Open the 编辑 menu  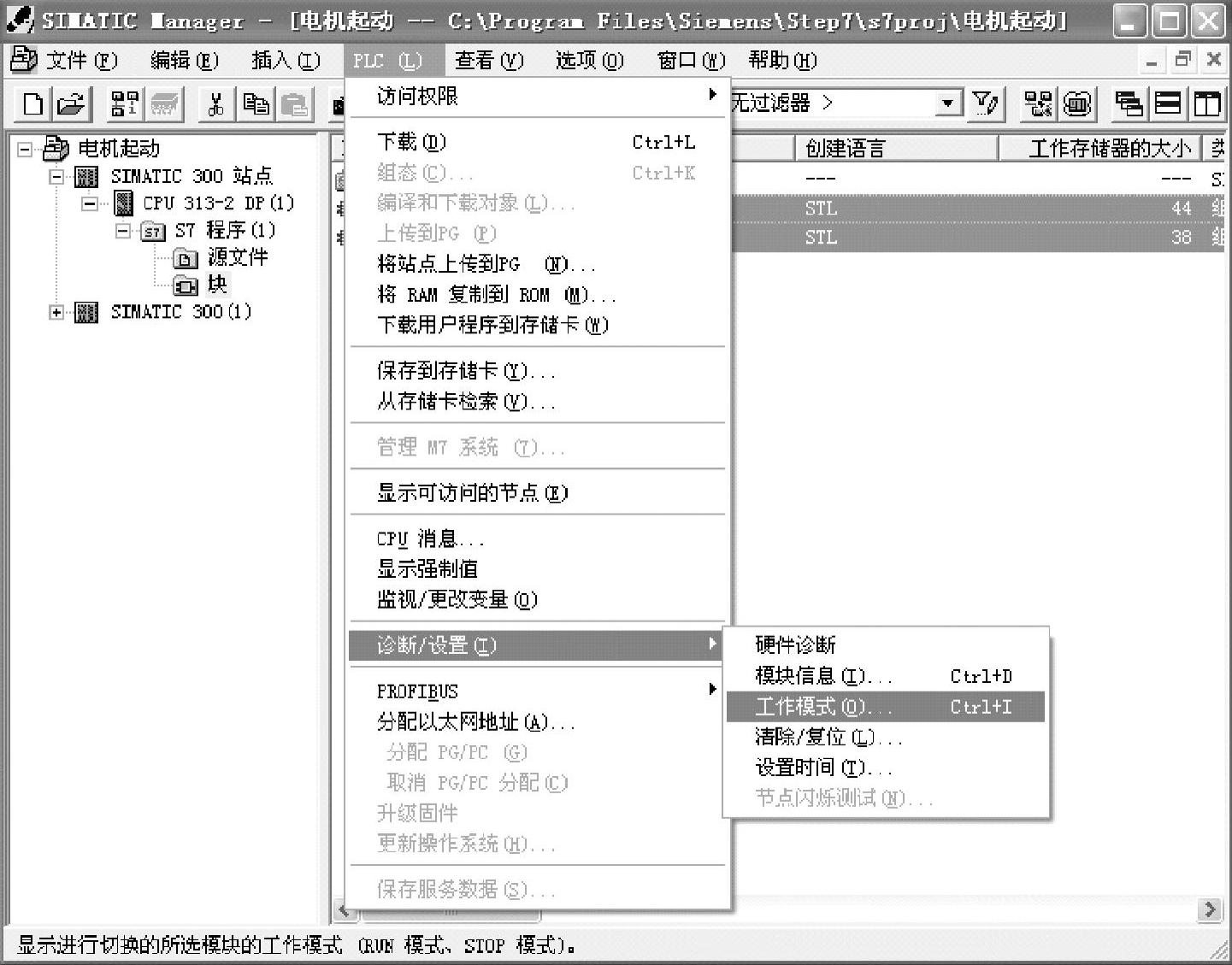tap(185, 61)
